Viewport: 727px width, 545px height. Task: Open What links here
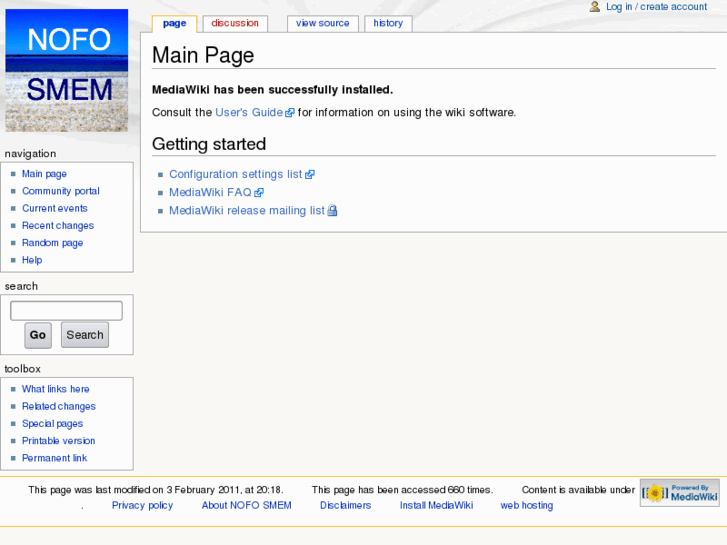56,389
